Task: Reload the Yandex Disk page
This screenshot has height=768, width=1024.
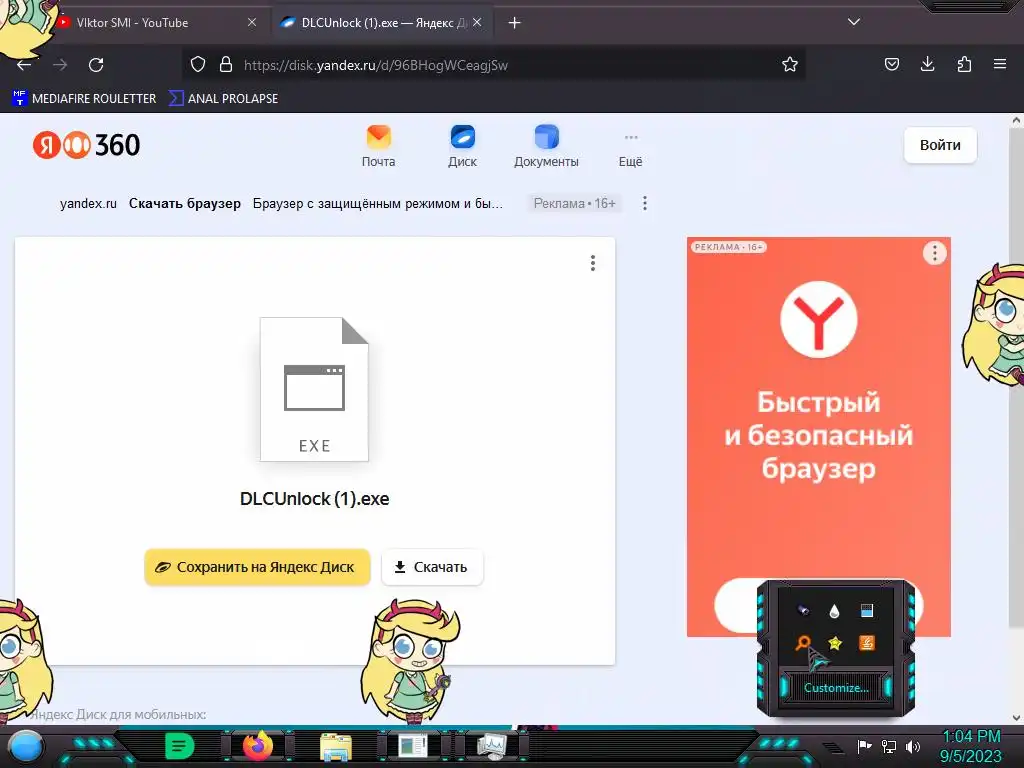Action: 96,65
